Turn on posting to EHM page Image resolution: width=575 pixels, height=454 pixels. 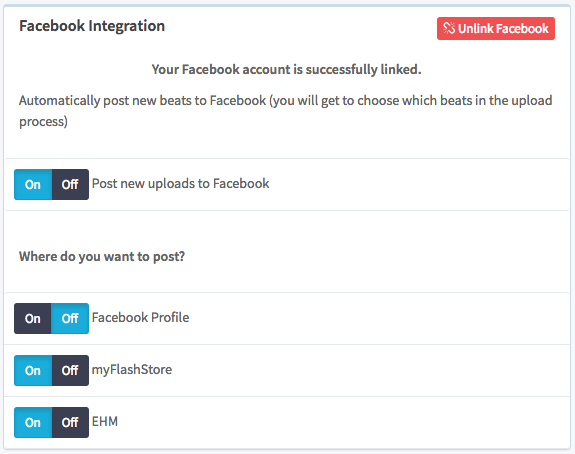(x=33, y=422)
